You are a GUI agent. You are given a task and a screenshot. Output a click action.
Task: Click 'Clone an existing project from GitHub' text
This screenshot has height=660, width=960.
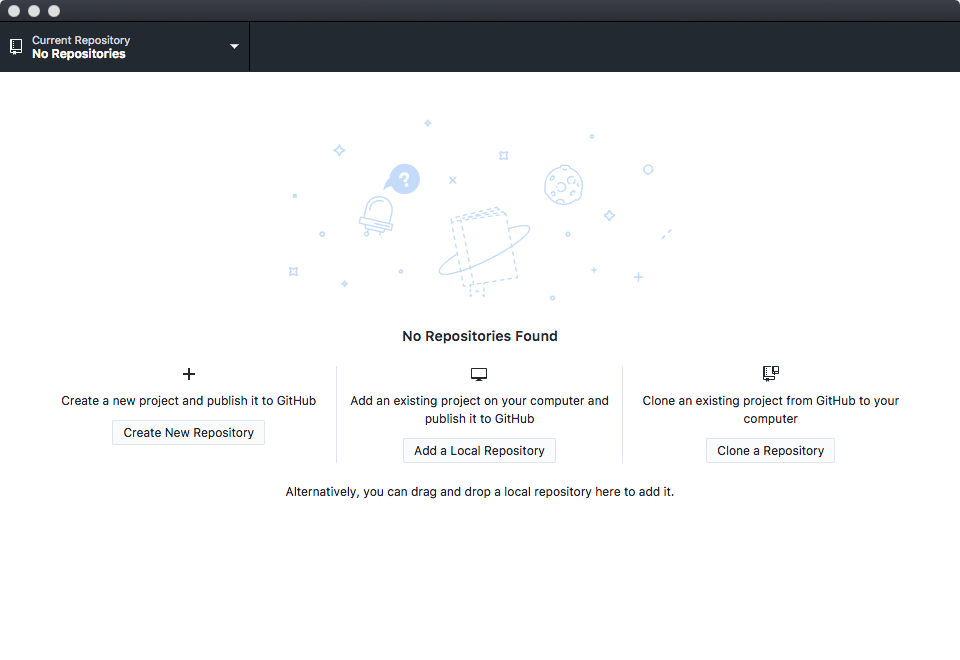point(771,410)
